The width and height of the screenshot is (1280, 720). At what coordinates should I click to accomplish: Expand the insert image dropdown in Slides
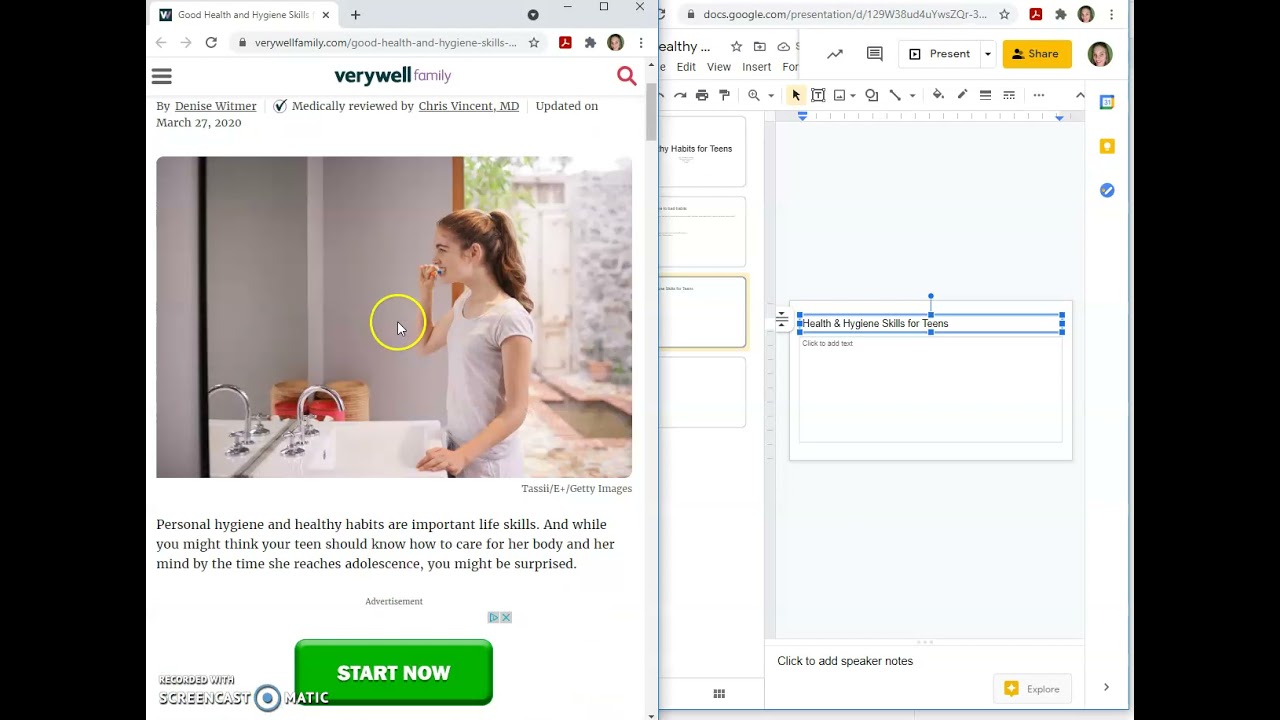854,96
